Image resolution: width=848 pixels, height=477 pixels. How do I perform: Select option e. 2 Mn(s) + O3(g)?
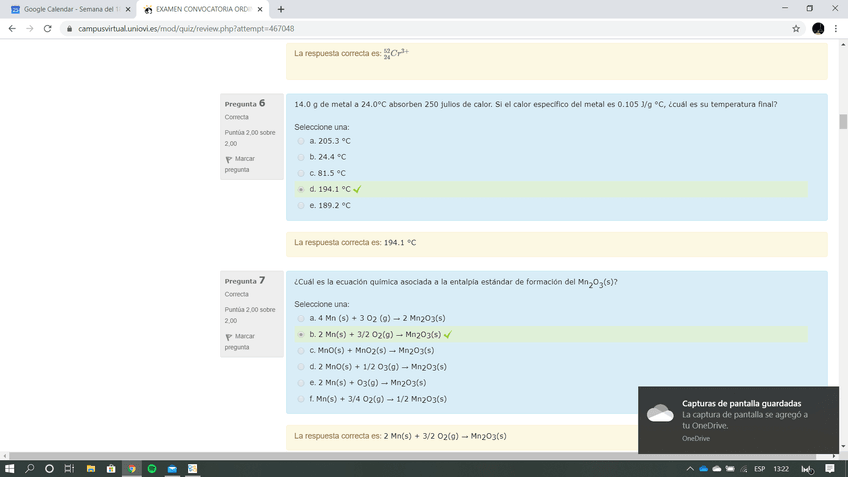[301, 383]
